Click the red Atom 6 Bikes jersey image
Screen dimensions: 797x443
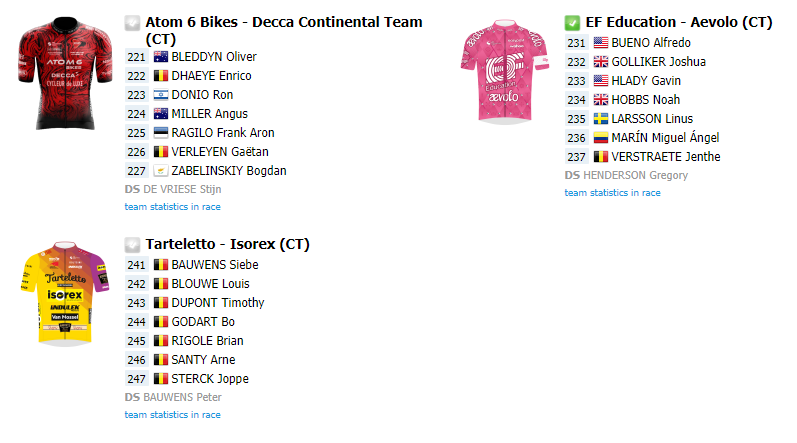point(65,73)
